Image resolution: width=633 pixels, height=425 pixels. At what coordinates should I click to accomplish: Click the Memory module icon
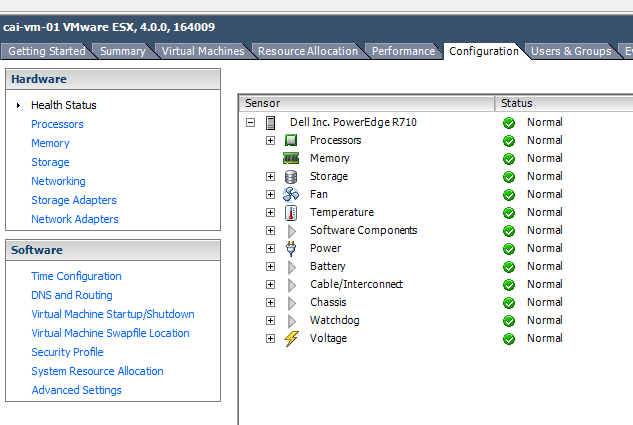291,158
